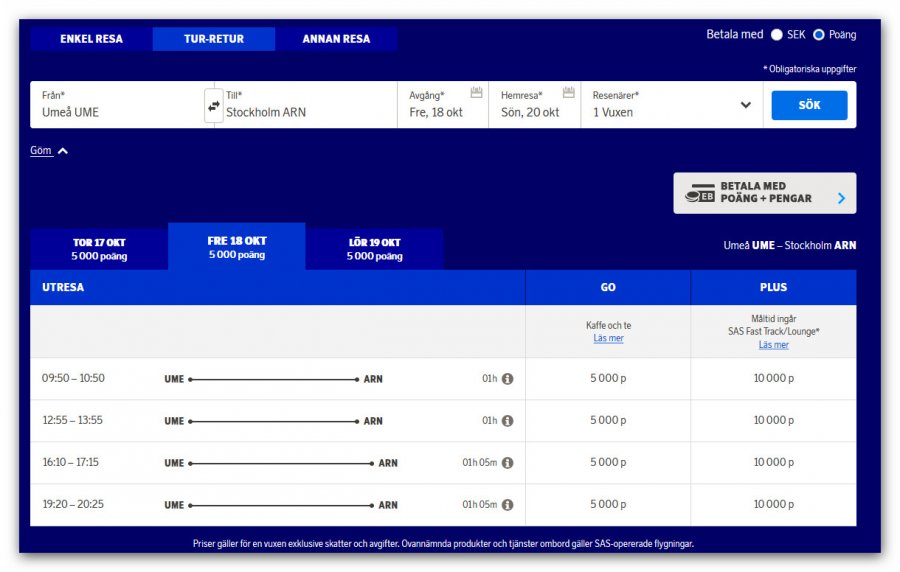Show info for the 19:20 flight
The height and width of the screenshot is (572, 900).
(x=507, y=505)
